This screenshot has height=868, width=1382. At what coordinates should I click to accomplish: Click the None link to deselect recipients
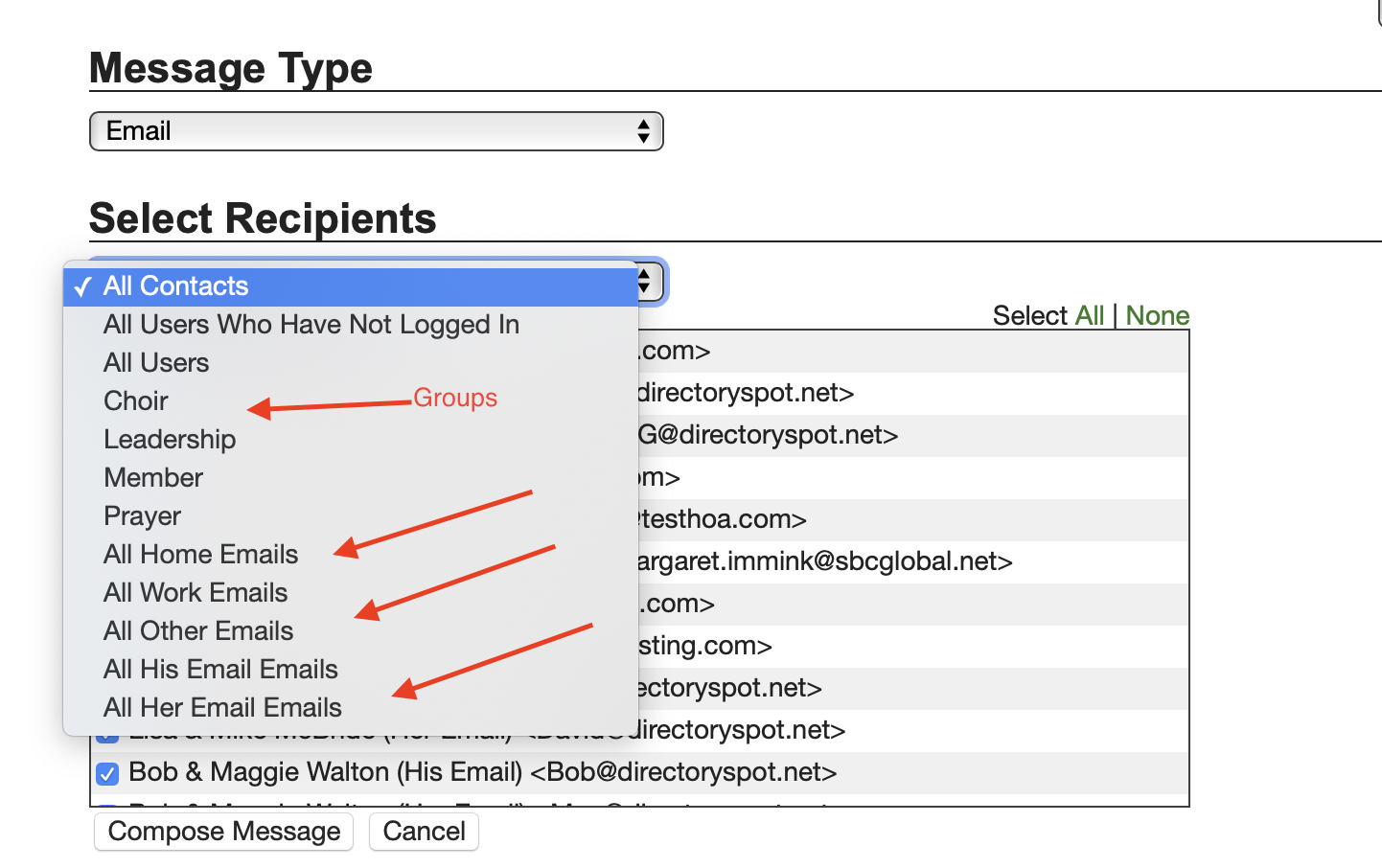coord(1157,316)
